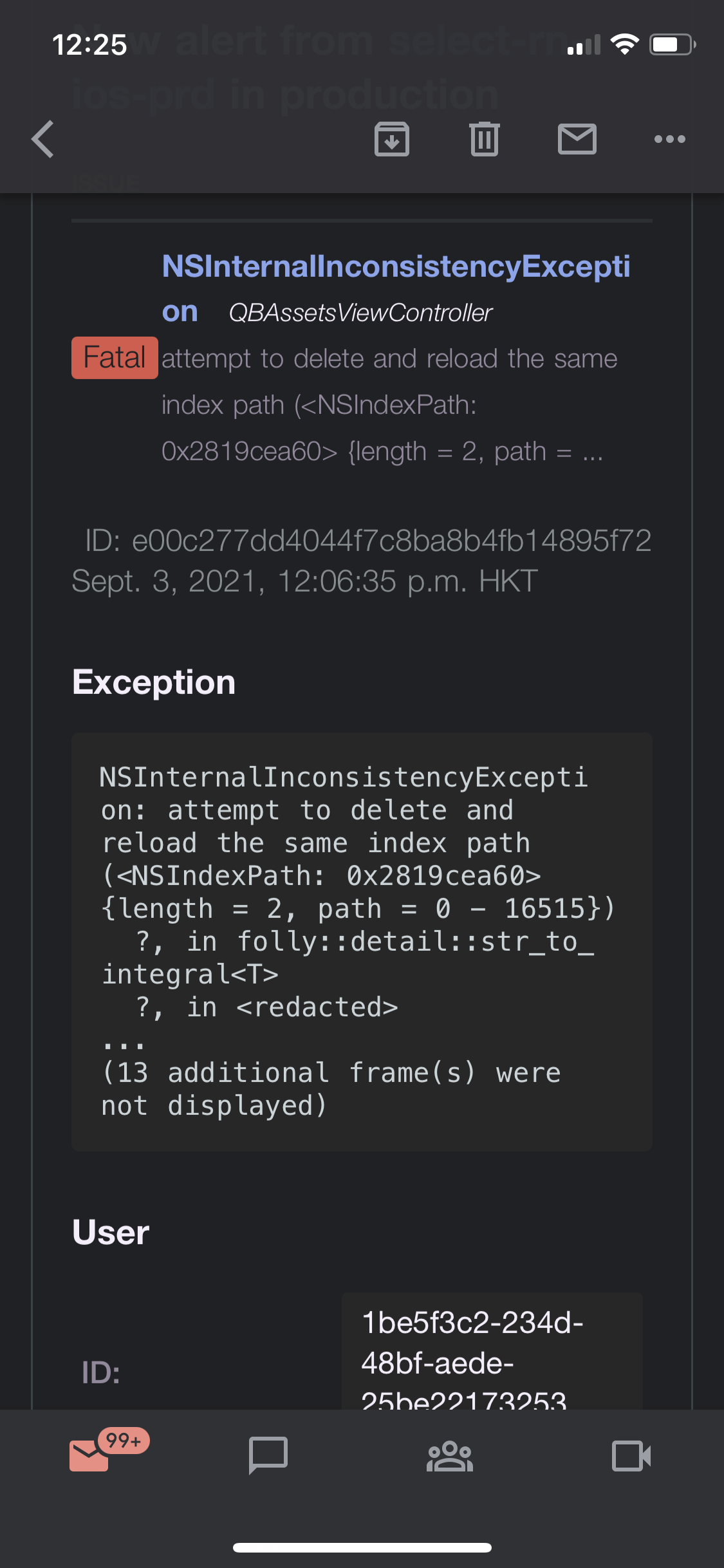This screenshot has width=724, height=1568.
Task: Tap the User section heading
Action: pyautogui.click(x=111, y=1233)
